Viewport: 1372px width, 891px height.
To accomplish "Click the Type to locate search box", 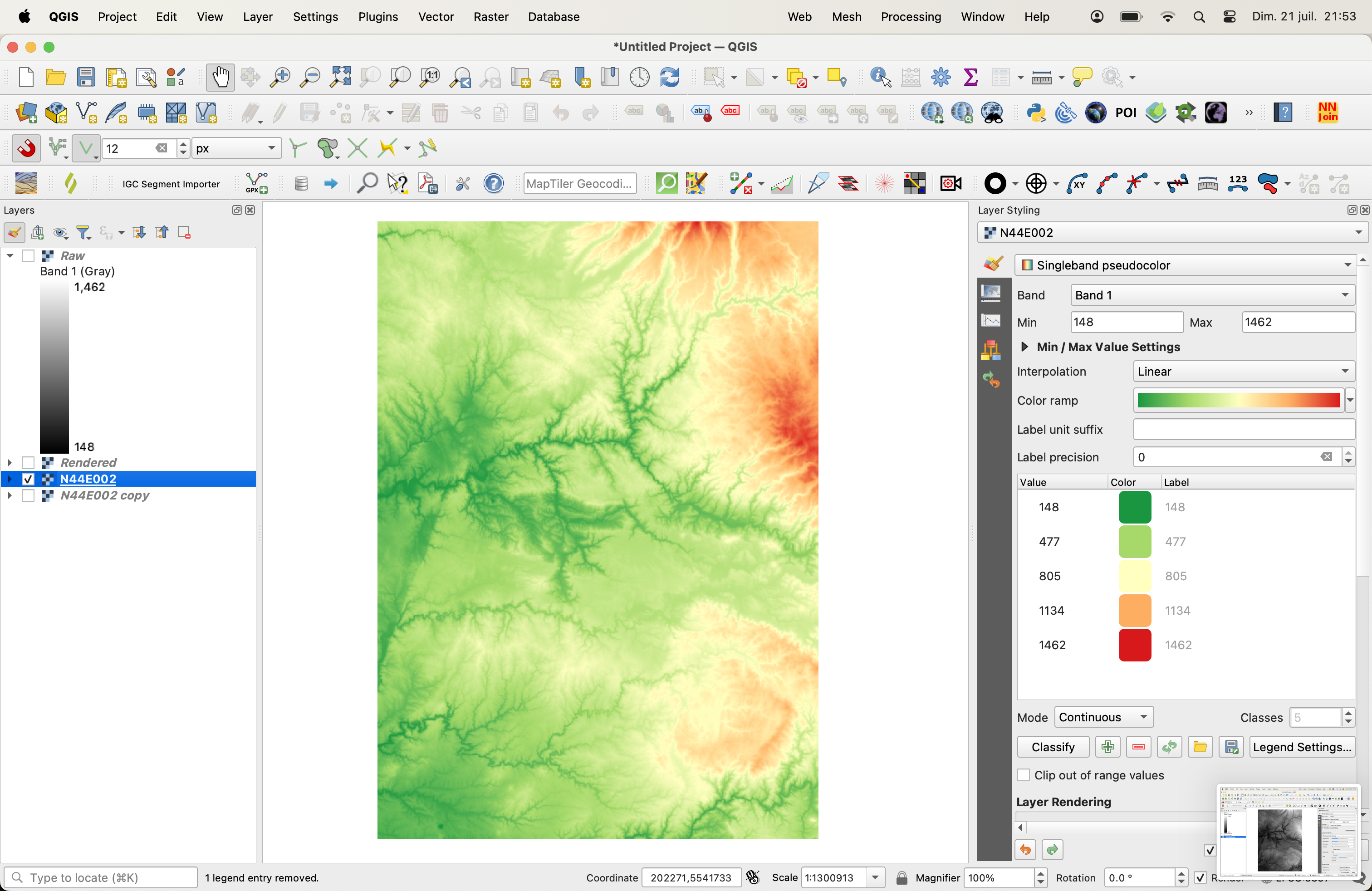I will coord(101,878).
